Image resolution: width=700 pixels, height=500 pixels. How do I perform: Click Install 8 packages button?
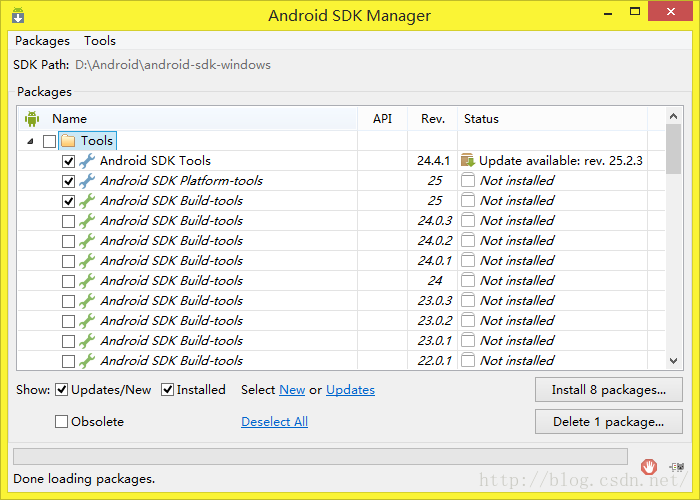[x=608, y=390]
